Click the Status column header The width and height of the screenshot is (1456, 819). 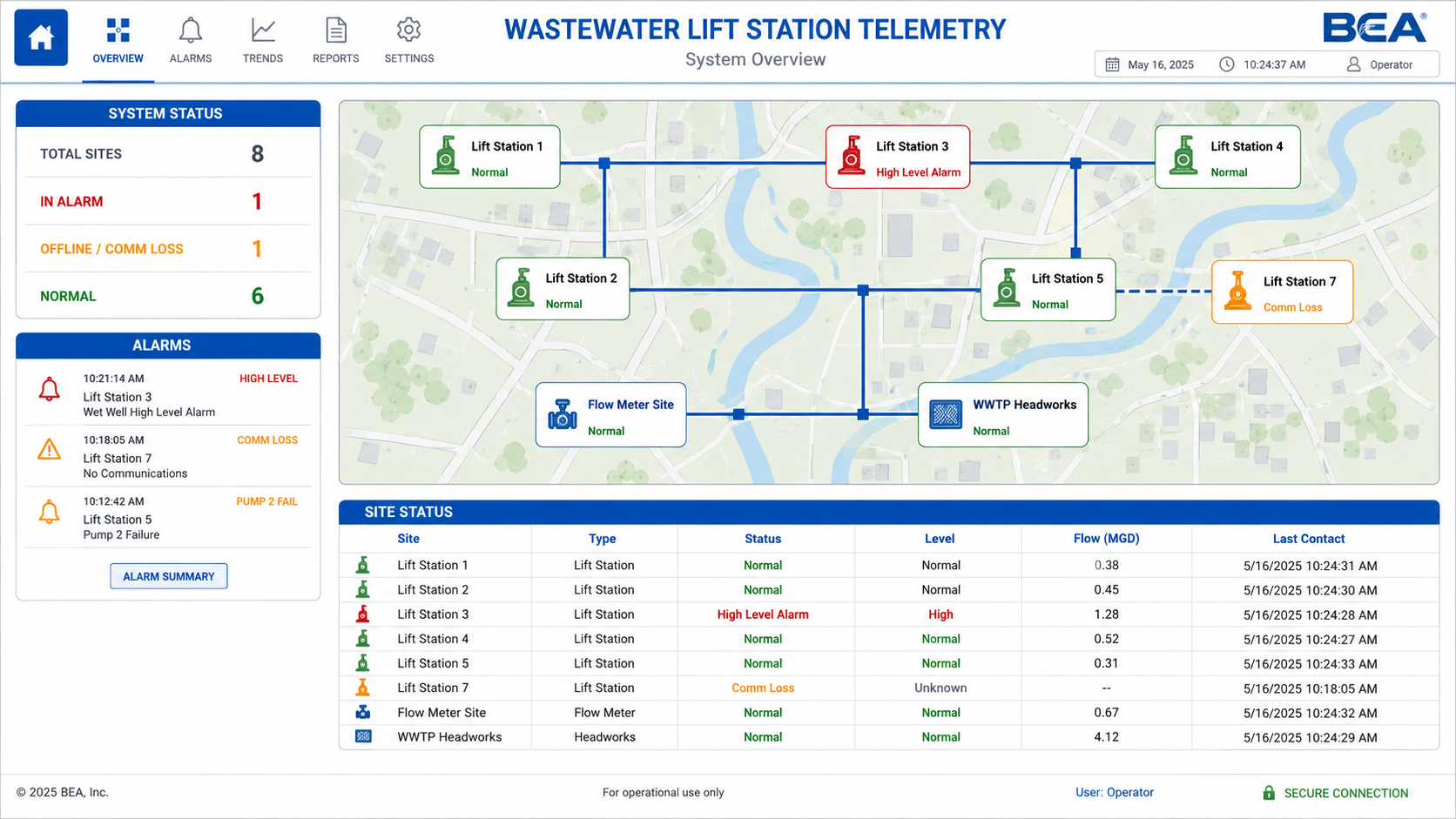pyautogui.click(x=763, y=539)
